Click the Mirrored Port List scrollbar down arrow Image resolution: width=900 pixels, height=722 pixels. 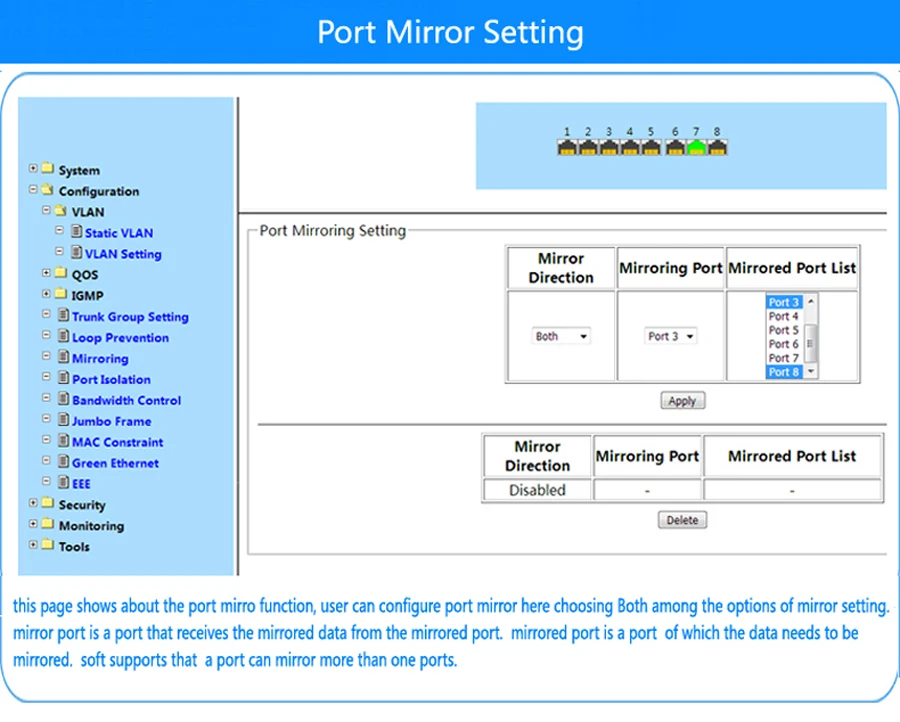[811, 372]
